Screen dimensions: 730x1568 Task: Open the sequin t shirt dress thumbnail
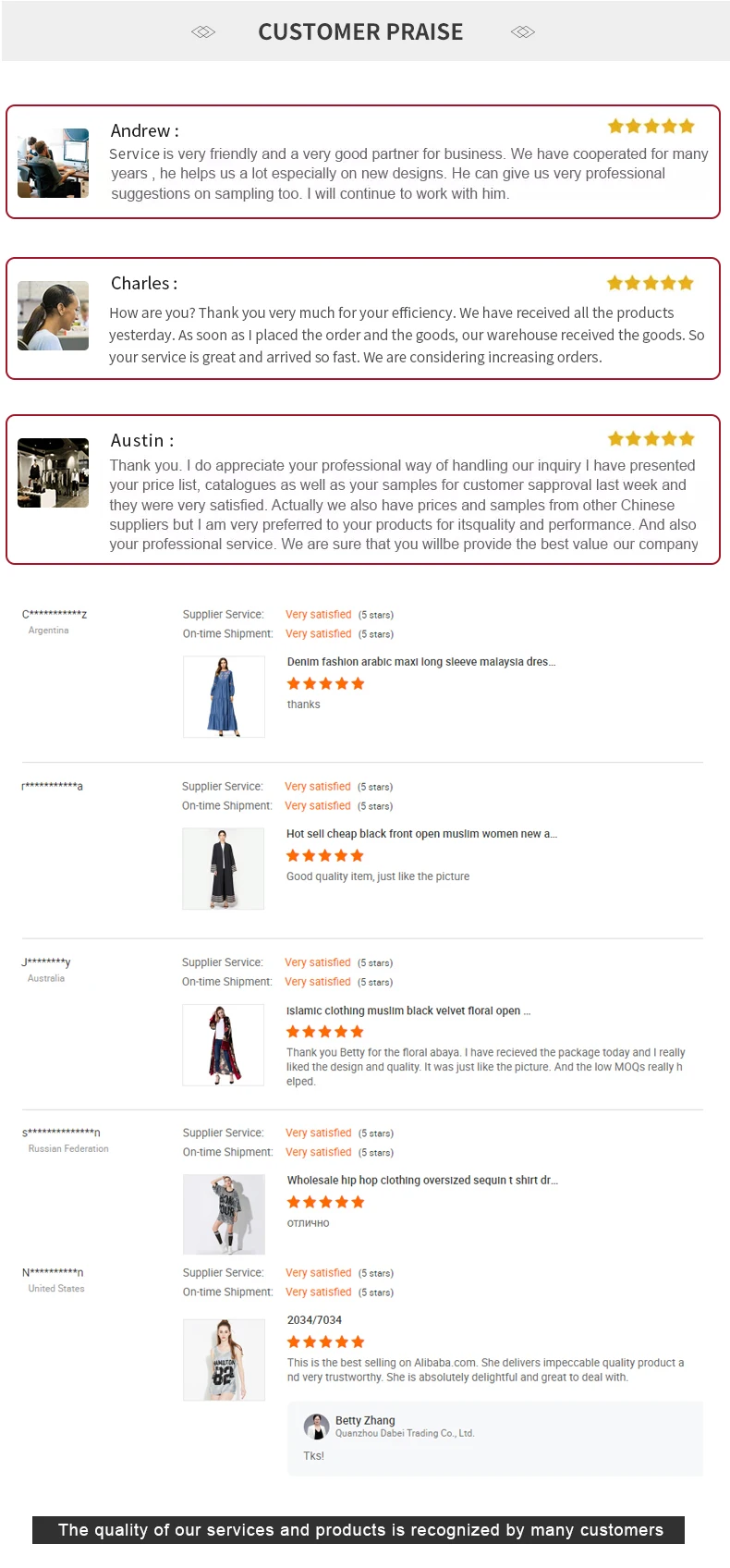(224, 1214)
